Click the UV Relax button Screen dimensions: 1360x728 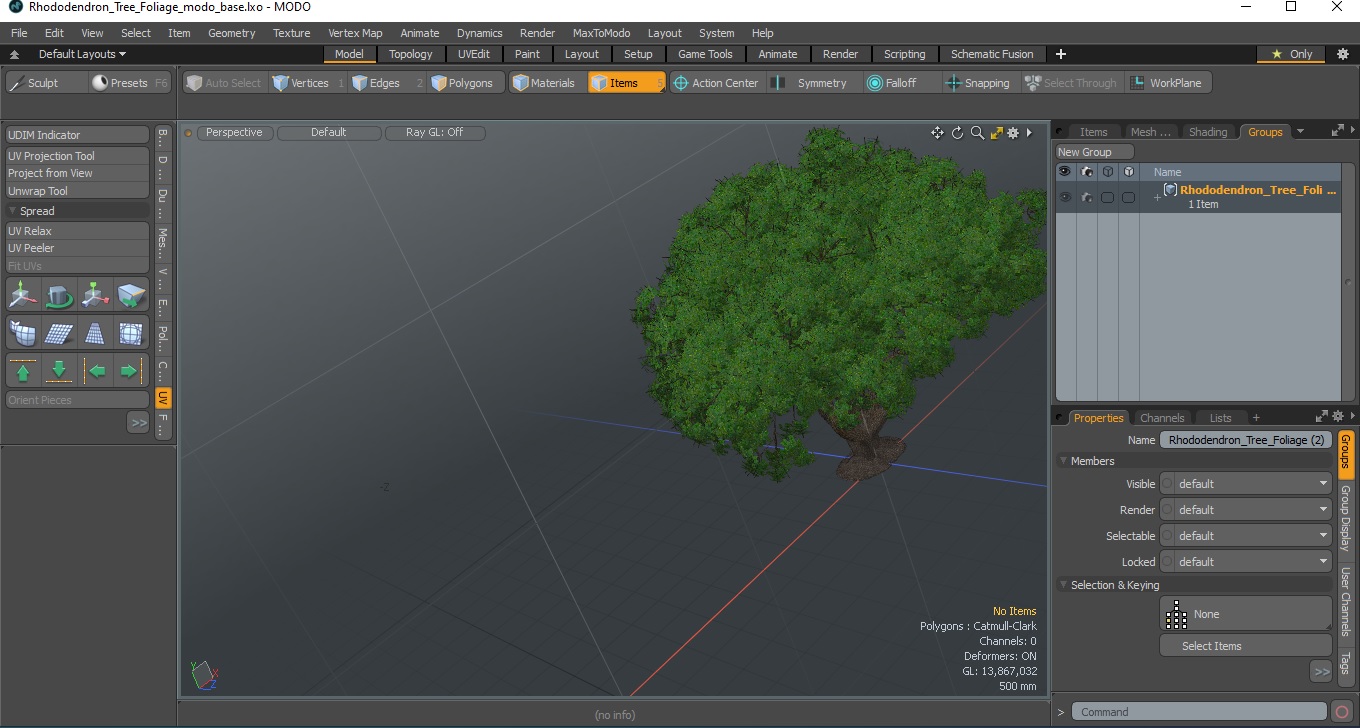[78, 231]
